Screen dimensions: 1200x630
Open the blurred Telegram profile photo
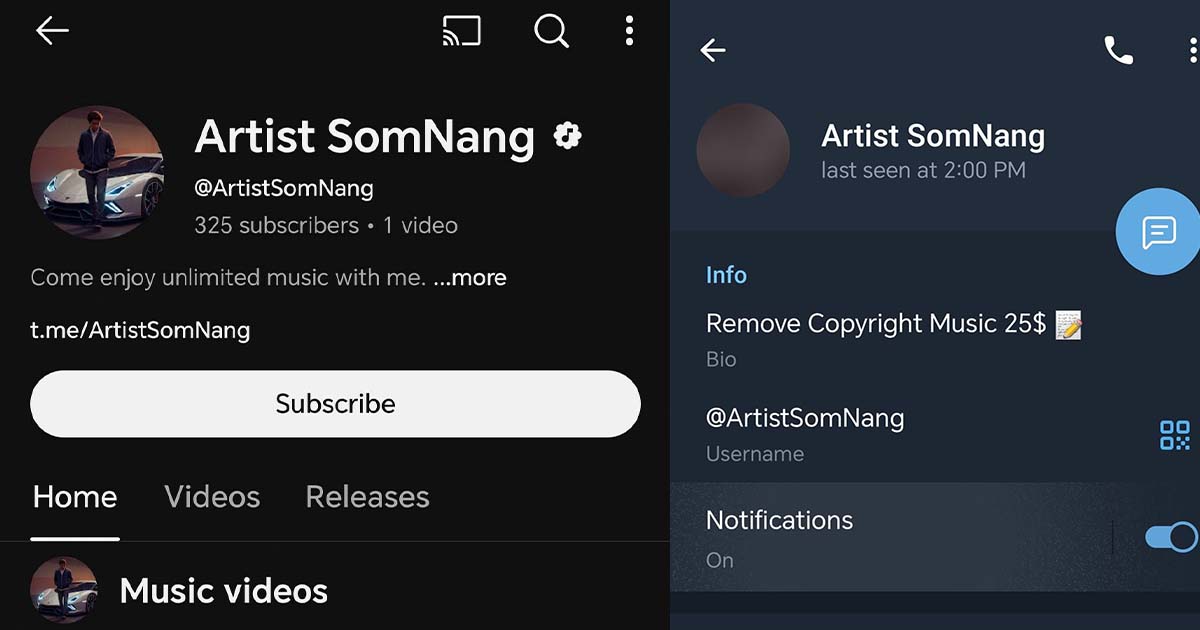coord(743,150)
